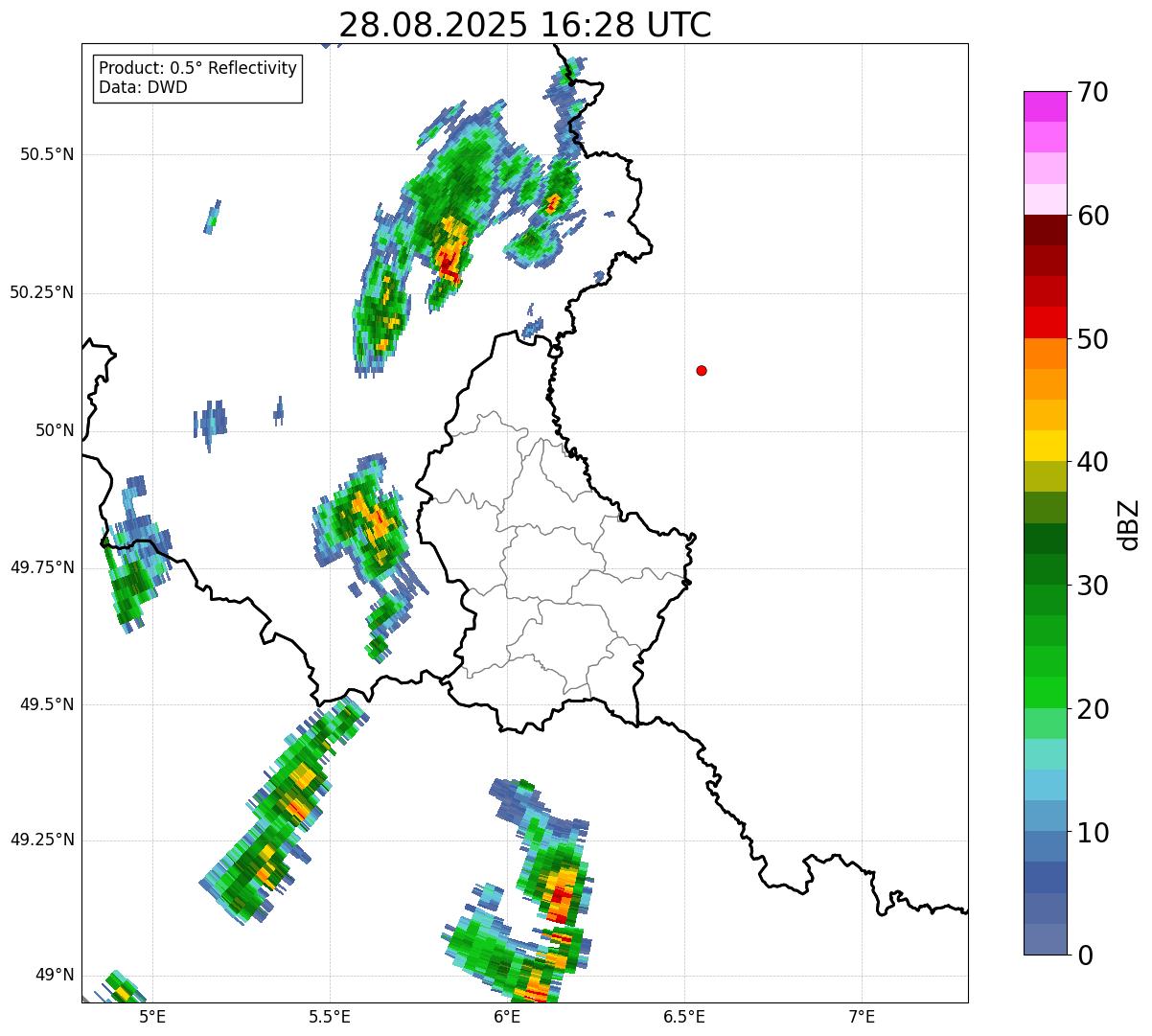
Task: Click the latitude label 50.25°N
Action: (42, 292)
